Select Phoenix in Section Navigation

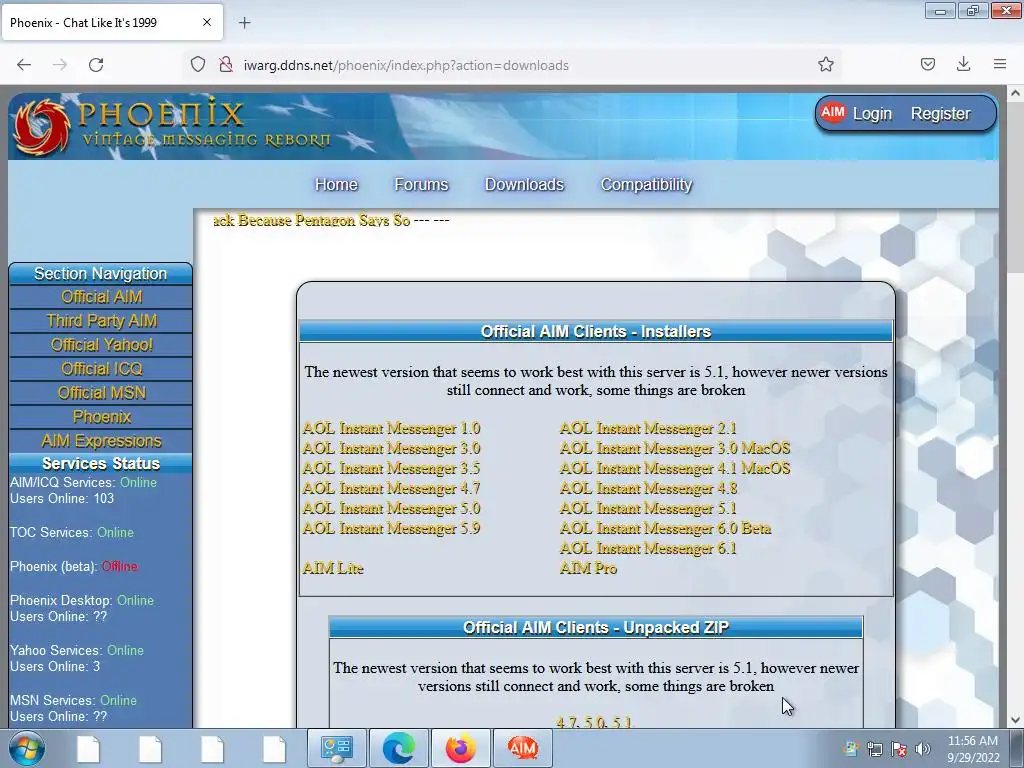[x=101, y=417]
